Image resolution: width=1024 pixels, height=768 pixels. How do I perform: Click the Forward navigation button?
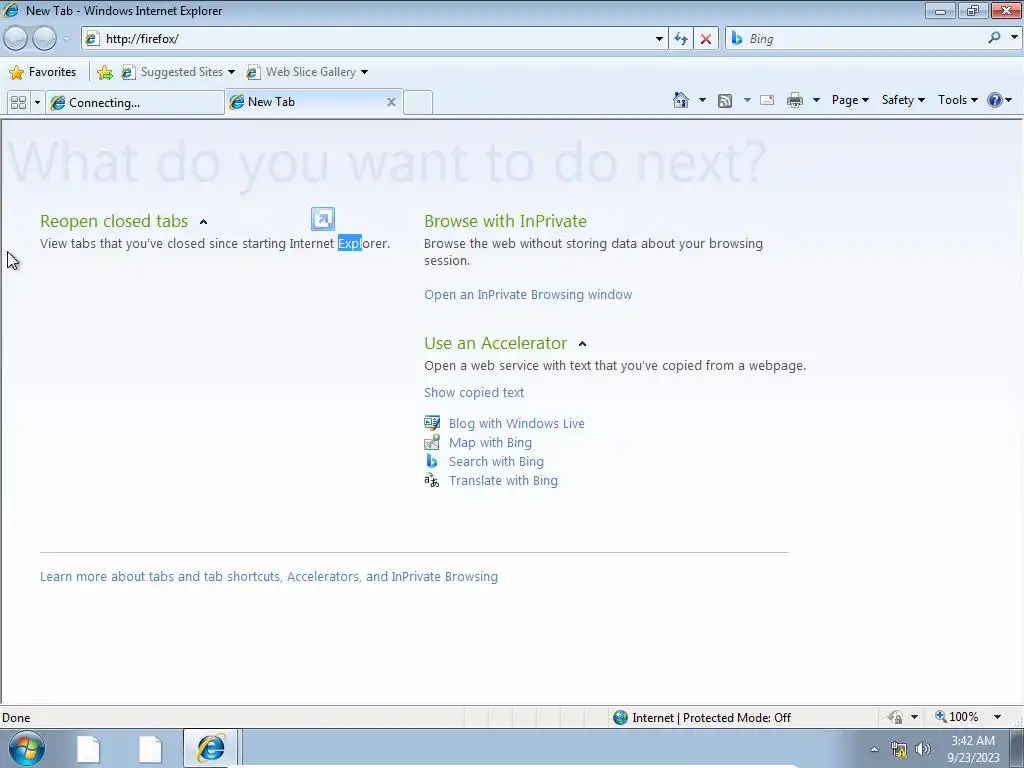(x=44, y=39)
